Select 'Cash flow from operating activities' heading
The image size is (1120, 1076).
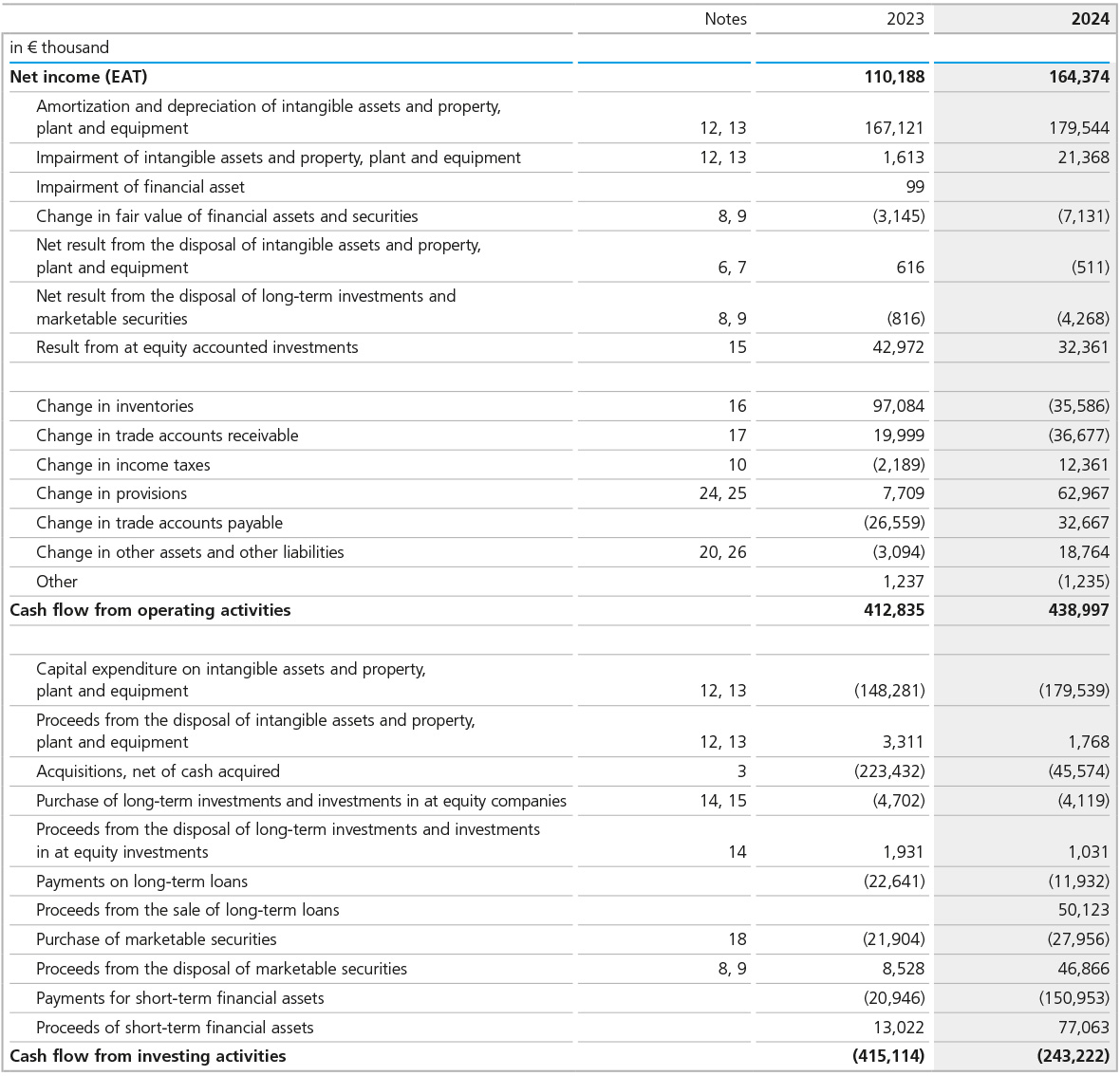click(x=150, y=610)
